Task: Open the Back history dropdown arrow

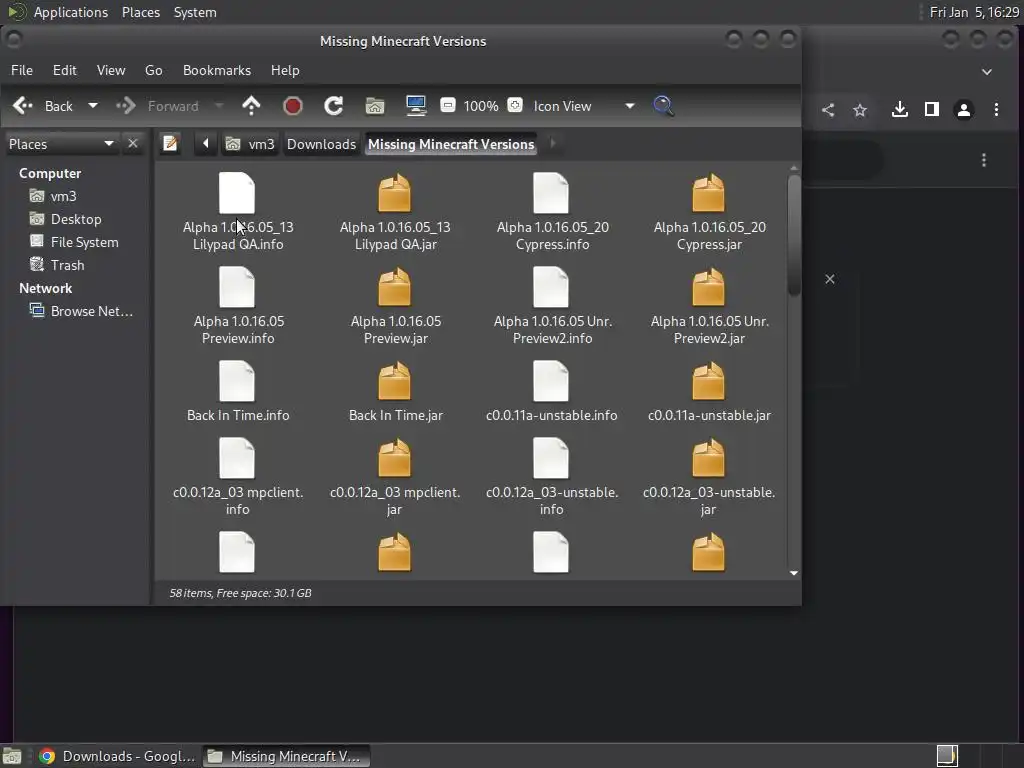Action: tap(93, 106)
